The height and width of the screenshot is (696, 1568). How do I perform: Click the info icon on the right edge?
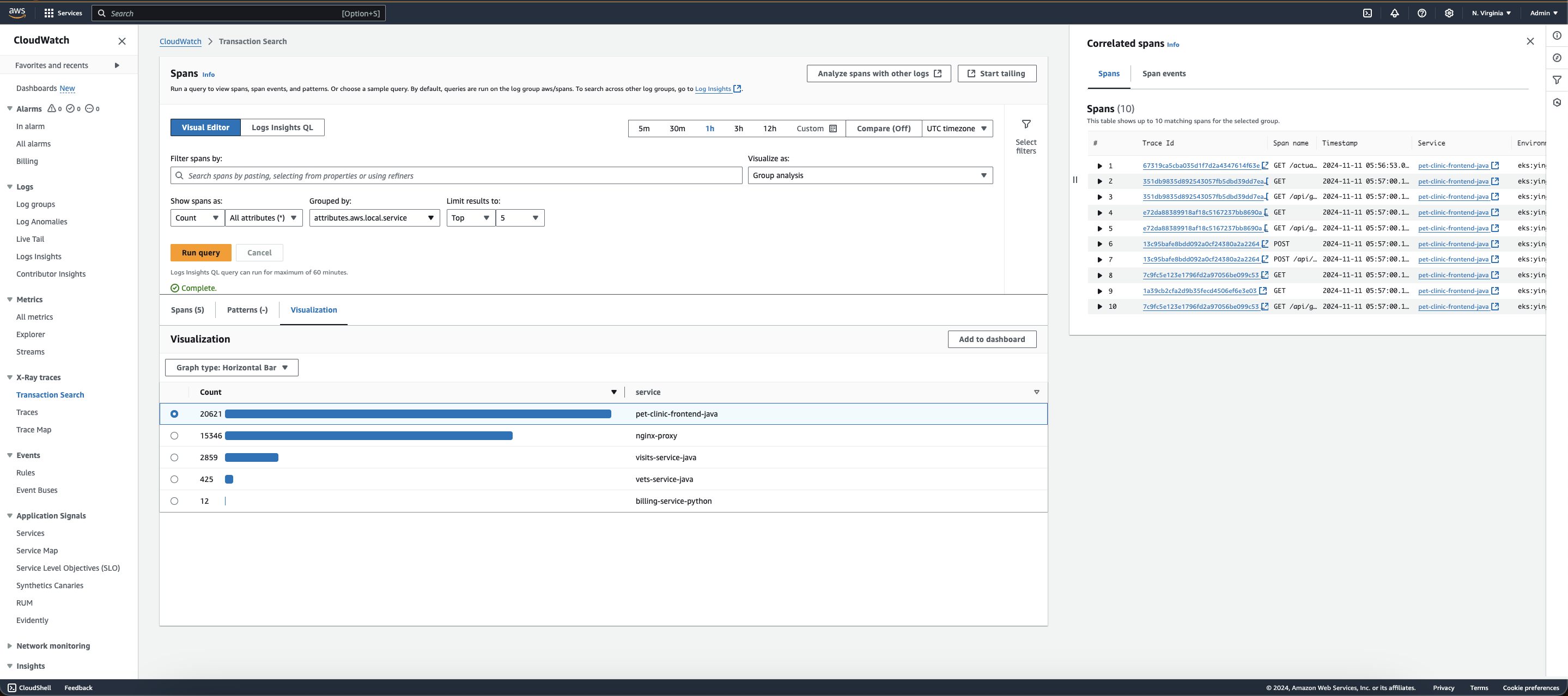(1558, 35)
